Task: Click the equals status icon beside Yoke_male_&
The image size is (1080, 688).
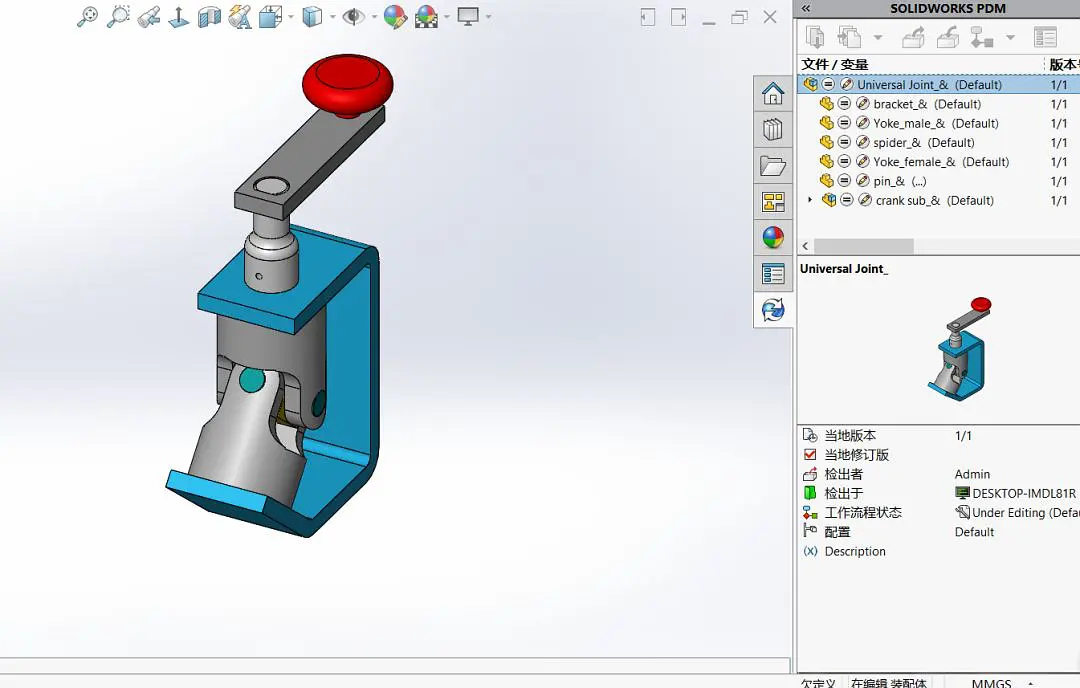Action: pos(844,123)
